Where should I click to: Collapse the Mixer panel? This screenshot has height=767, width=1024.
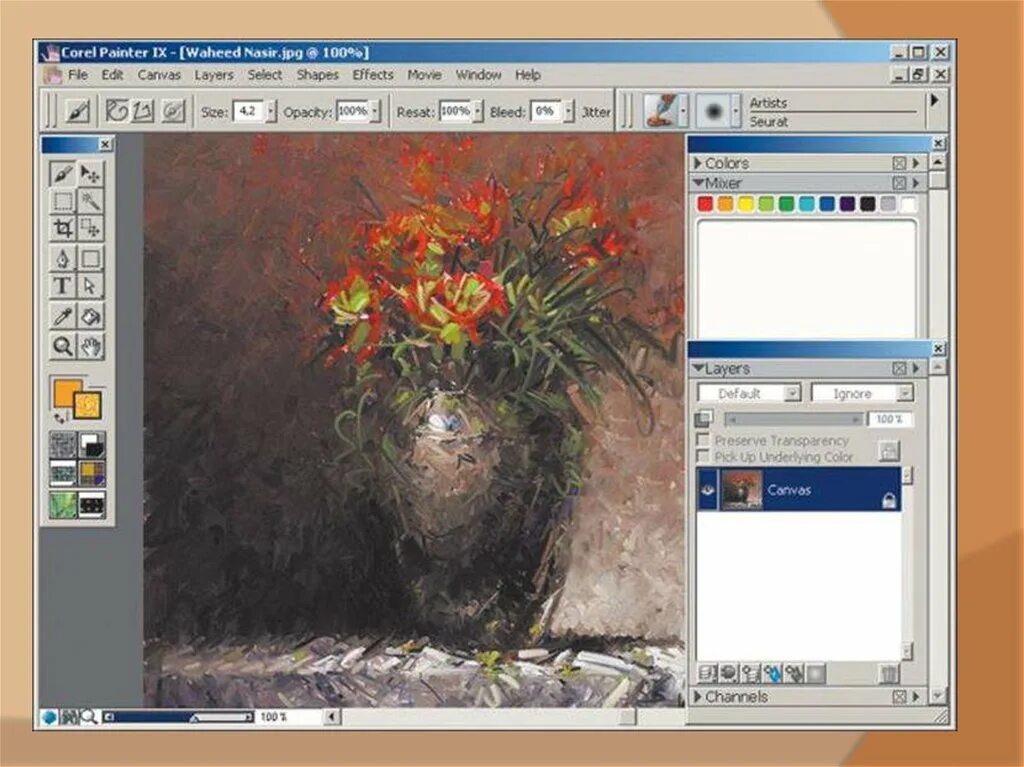[698, 182]
